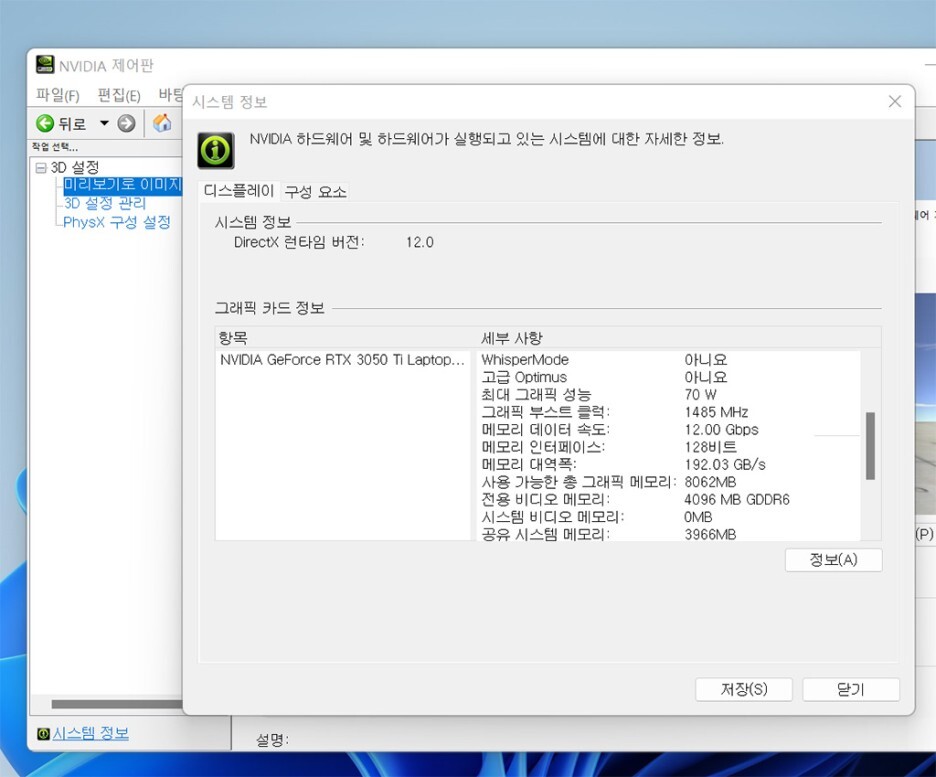This screenshot has height=777, width=936.
Task: Open the 파일(F) menu
Action: (x=57, y=95)
